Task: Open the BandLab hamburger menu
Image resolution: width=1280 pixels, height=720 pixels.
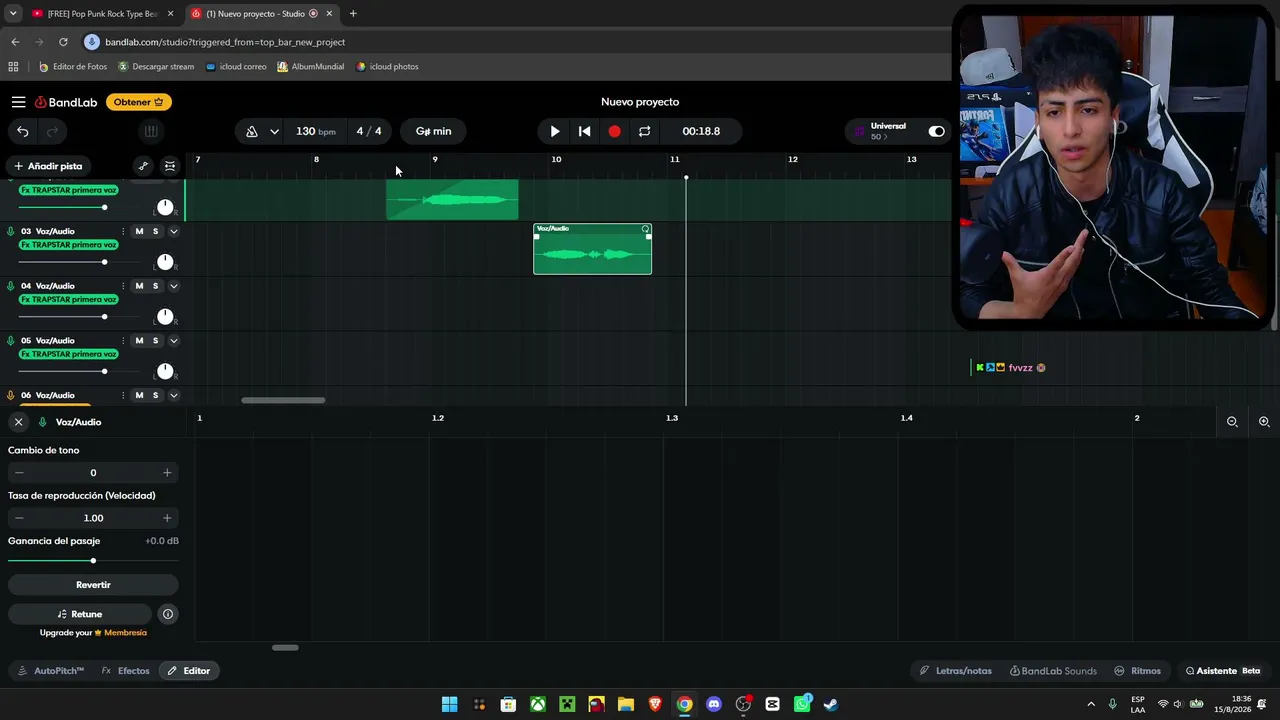Action: pos(18,102)
